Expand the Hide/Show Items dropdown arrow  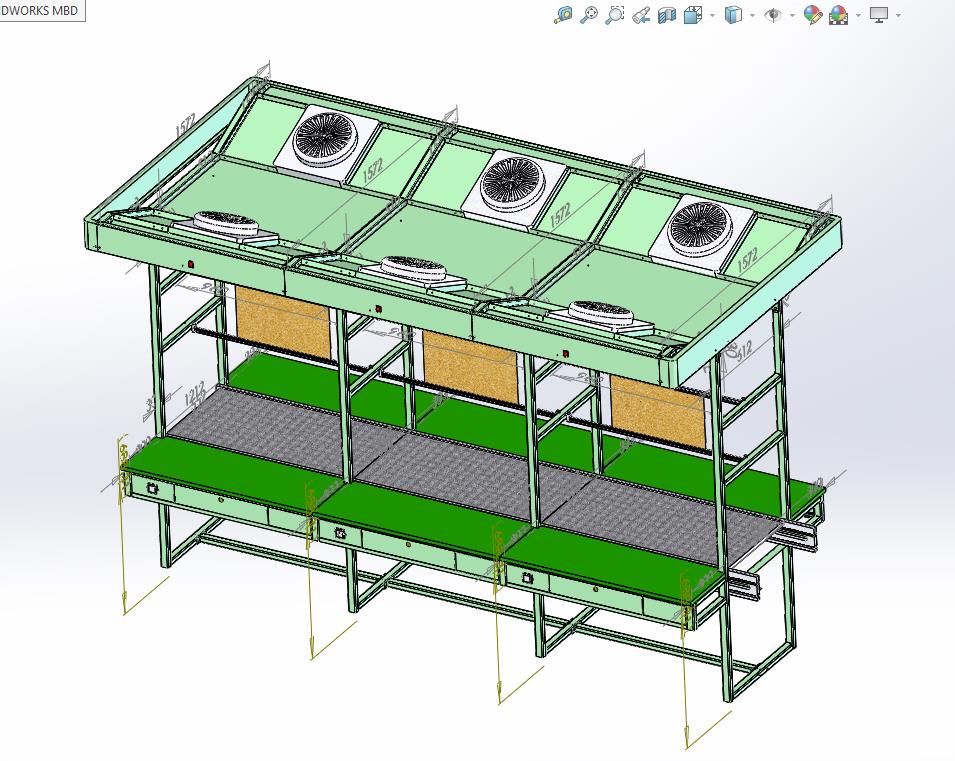pyautogui.click(x=792, y=15)
